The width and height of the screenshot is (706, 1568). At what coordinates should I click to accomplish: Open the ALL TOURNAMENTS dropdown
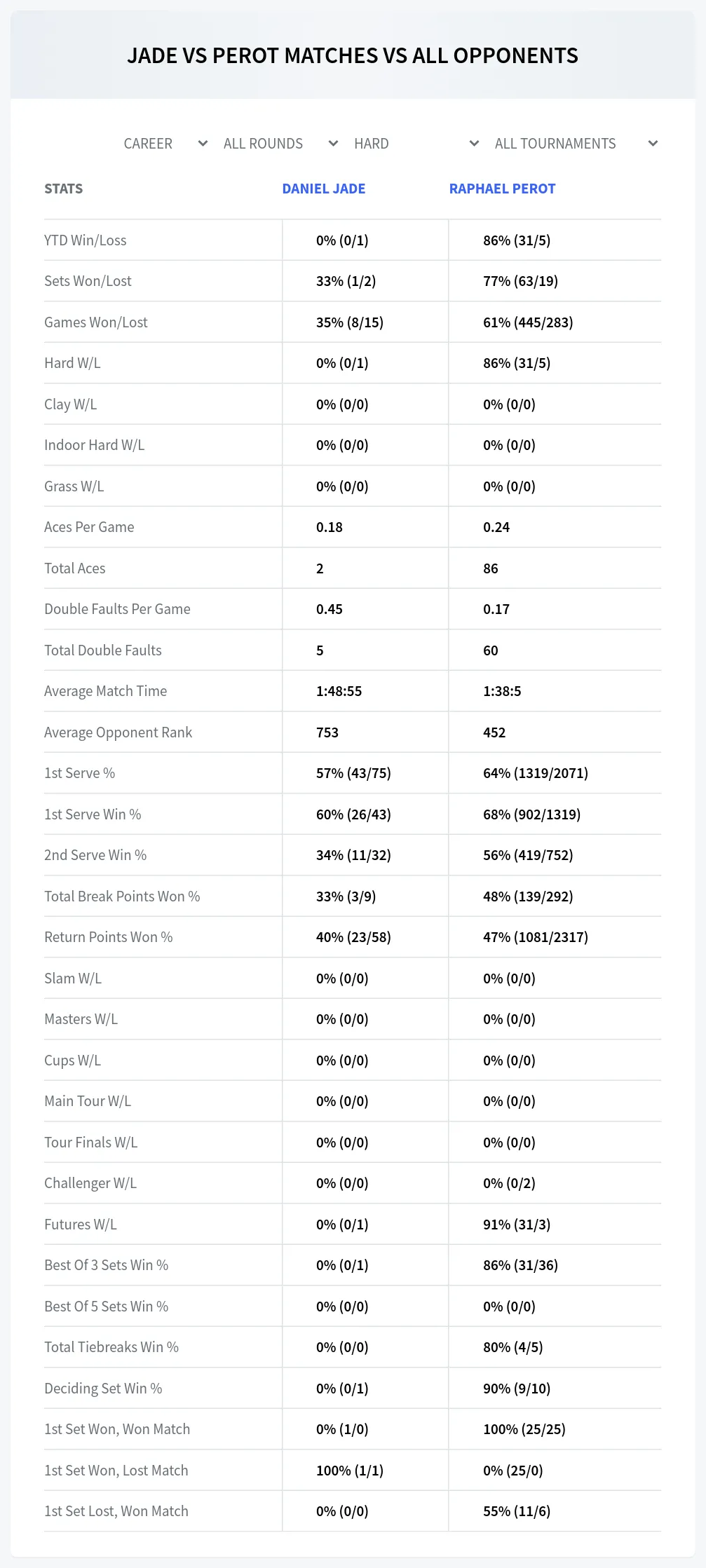point(576,144)
